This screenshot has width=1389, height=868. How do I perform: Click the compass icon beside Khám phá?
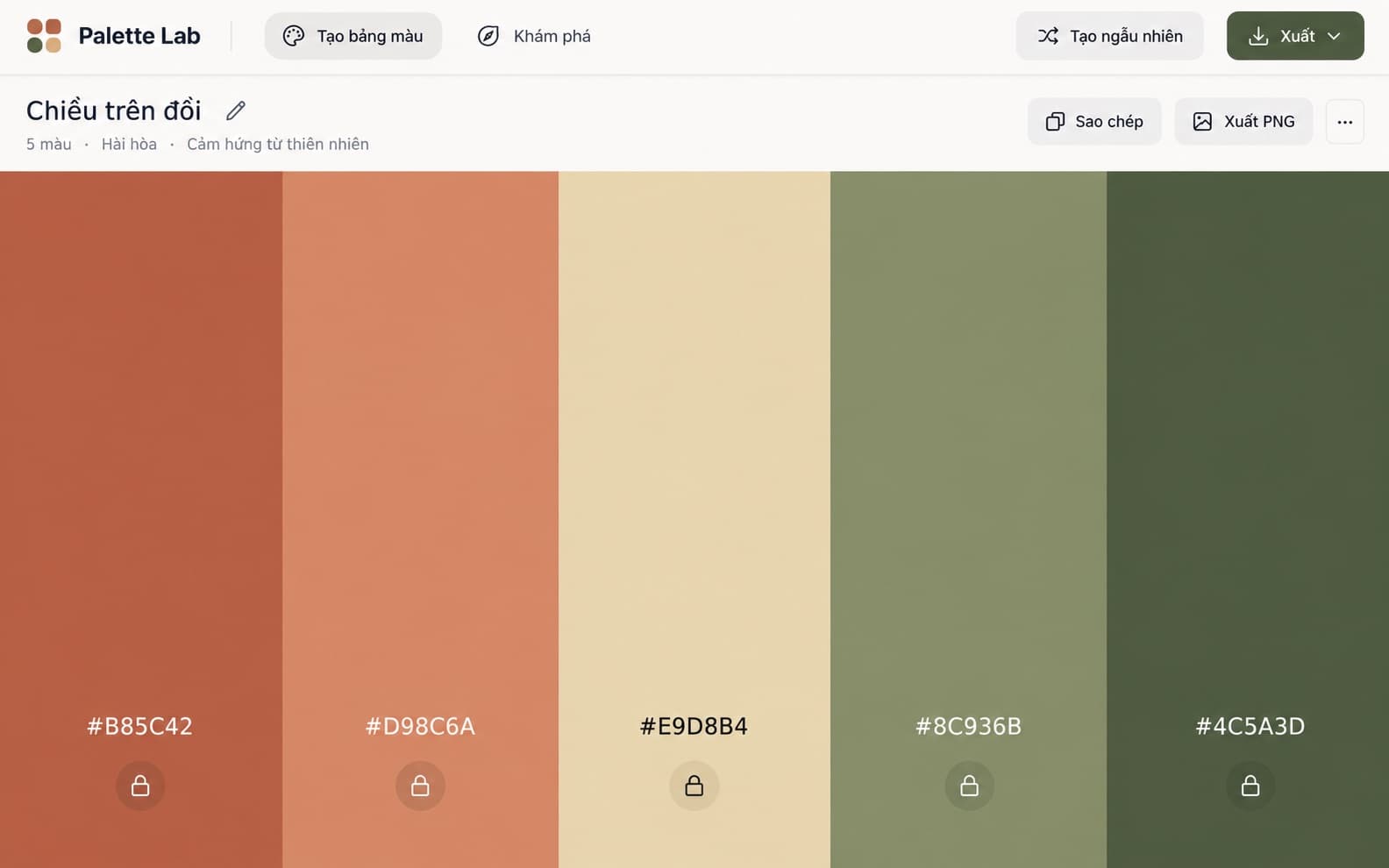click(x=488, y=36)
